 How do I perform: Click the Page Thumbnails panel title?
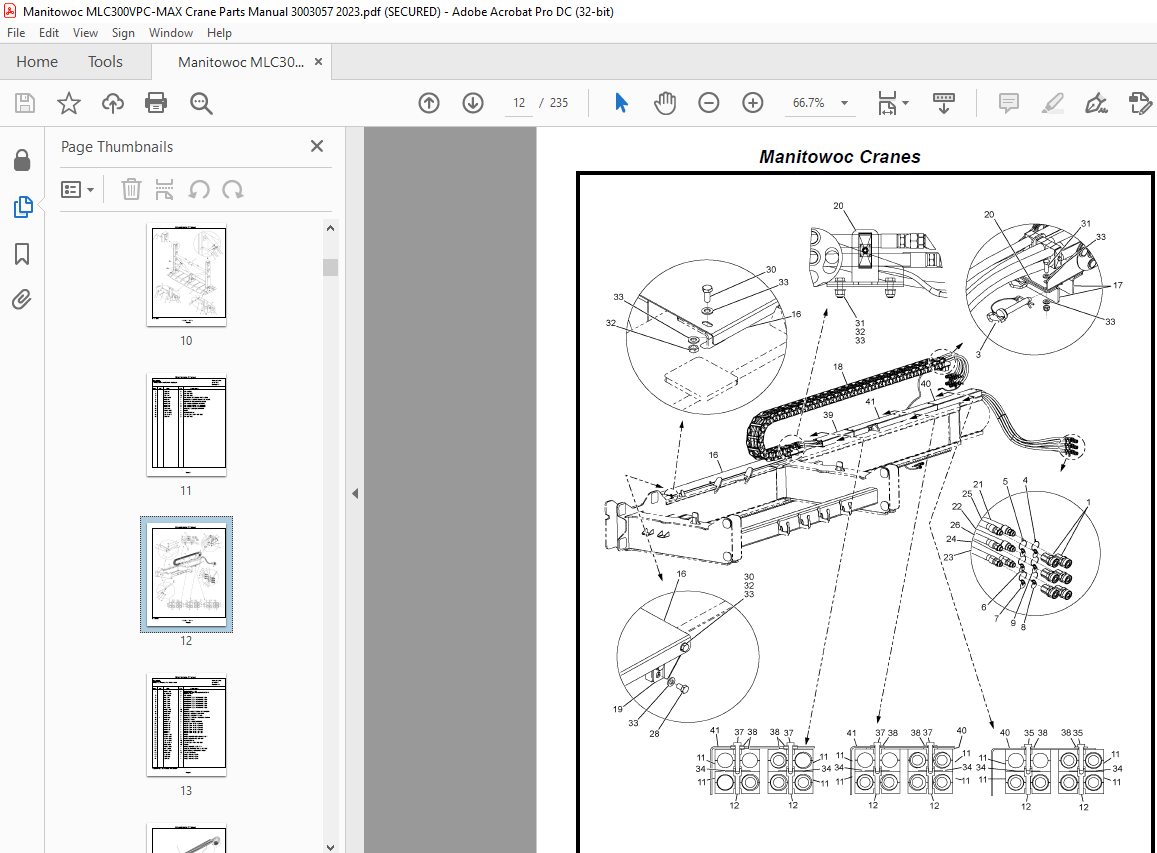pos(117,147)
